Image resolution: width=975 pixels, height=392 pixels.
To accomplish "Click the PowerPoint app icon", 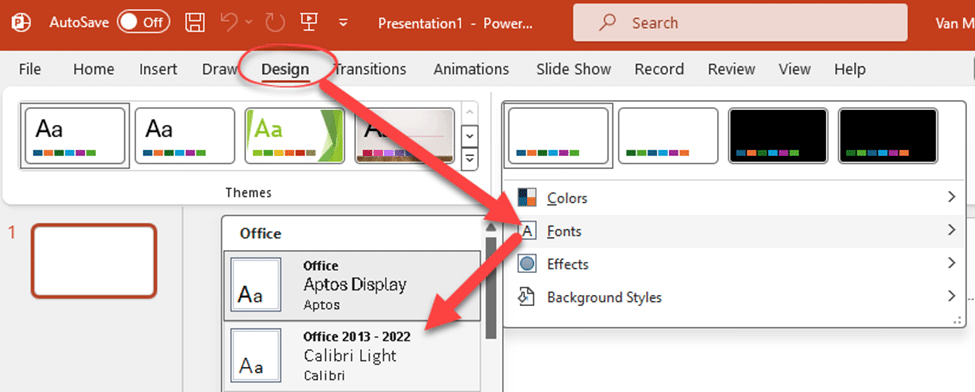I will (22, 22).
